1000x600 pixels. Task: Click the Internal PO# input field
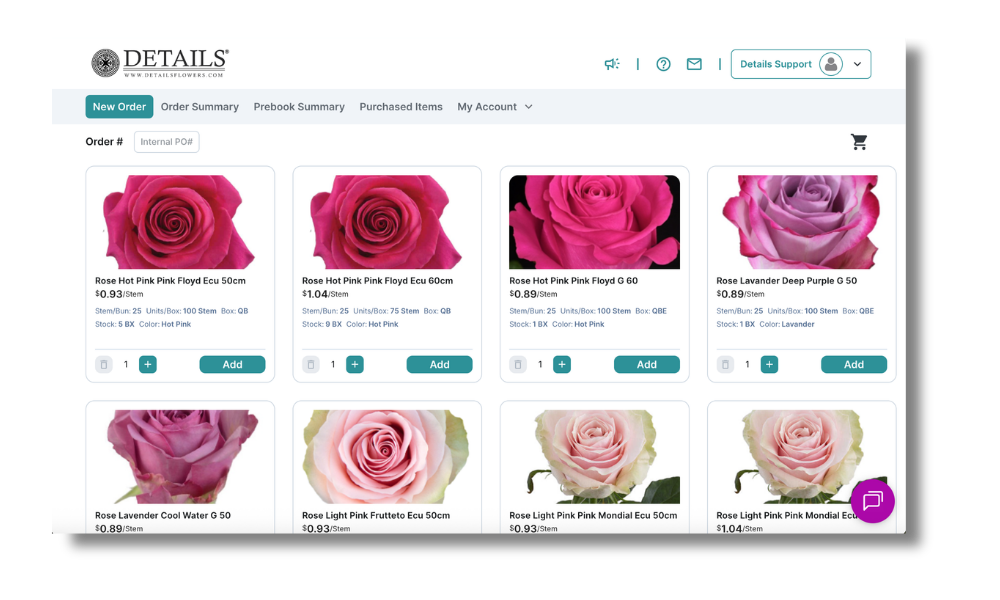(x=166, y=142)
